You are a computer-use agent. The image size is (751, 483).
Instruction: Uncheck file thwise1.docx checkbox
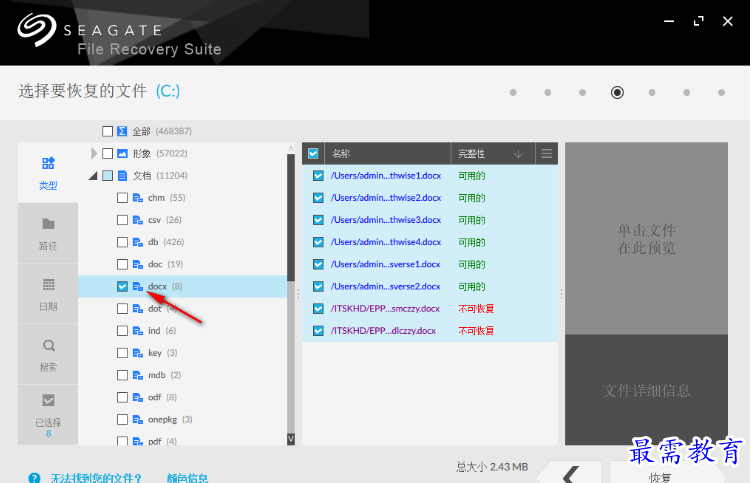(x=318, y=175)
